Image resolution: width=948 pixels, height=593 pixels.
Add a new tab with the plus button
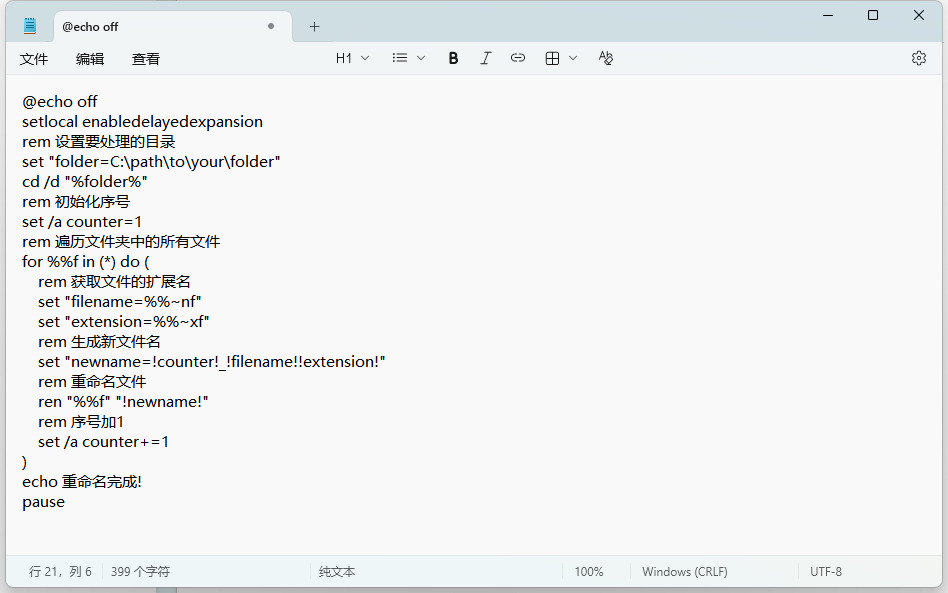(314, 26)
